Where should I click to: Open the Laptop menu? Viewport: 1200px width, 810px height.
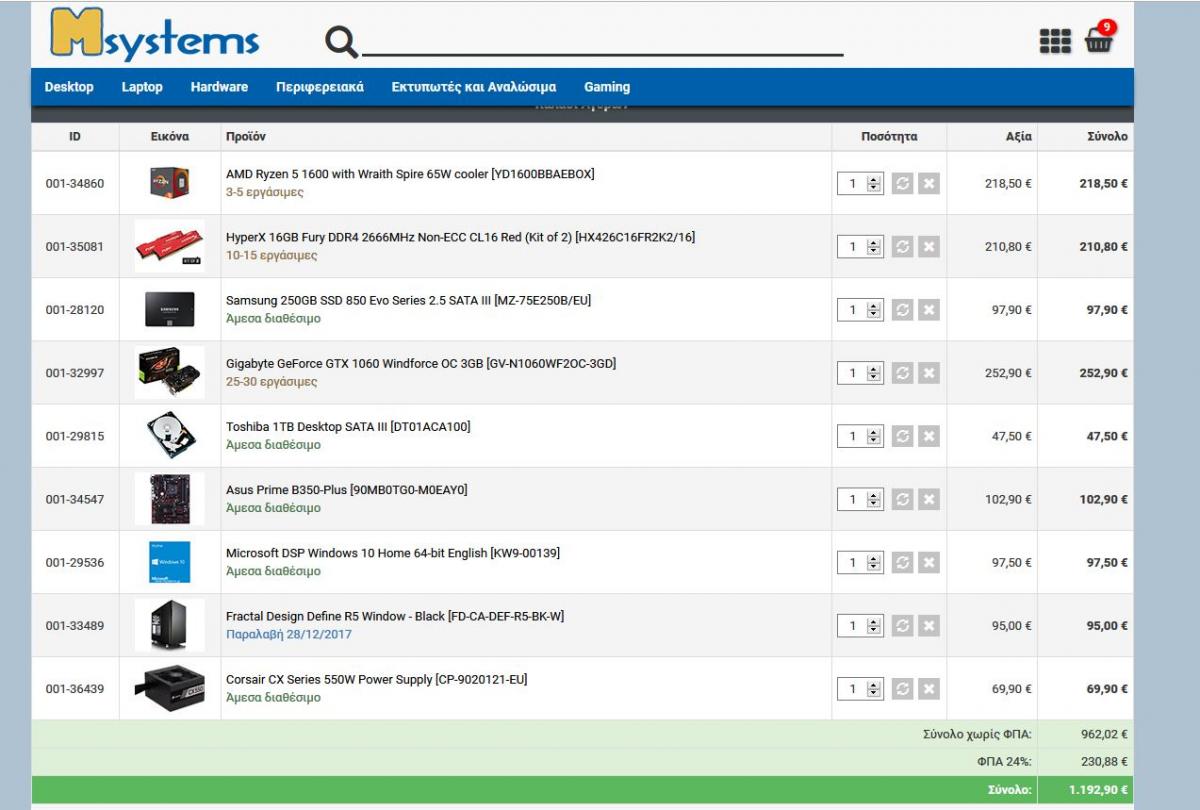point(142,87)
